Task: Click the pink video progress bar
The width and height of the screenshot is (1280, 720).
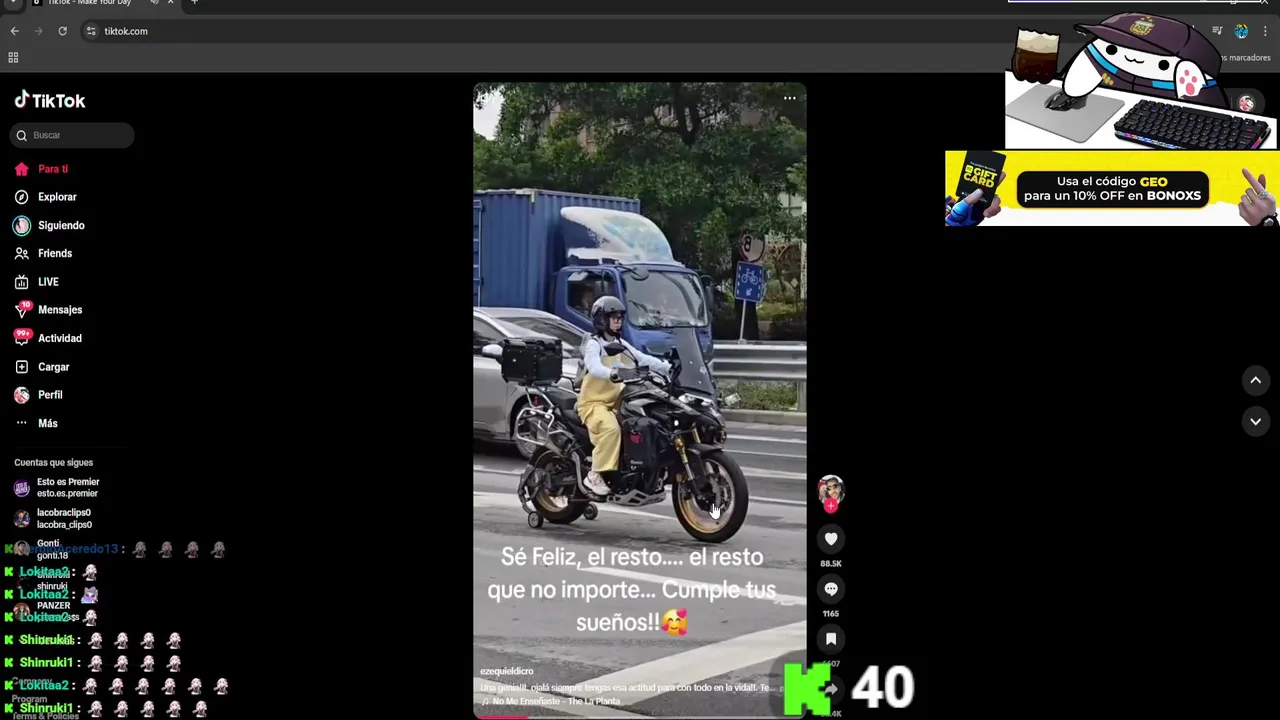Action: pos(500,716)
